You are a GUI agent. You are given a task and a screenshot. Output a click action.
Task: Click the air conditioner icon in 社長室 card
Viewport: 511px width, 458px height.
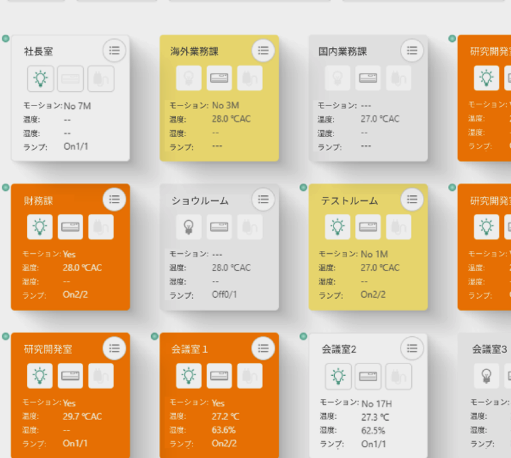70,79
